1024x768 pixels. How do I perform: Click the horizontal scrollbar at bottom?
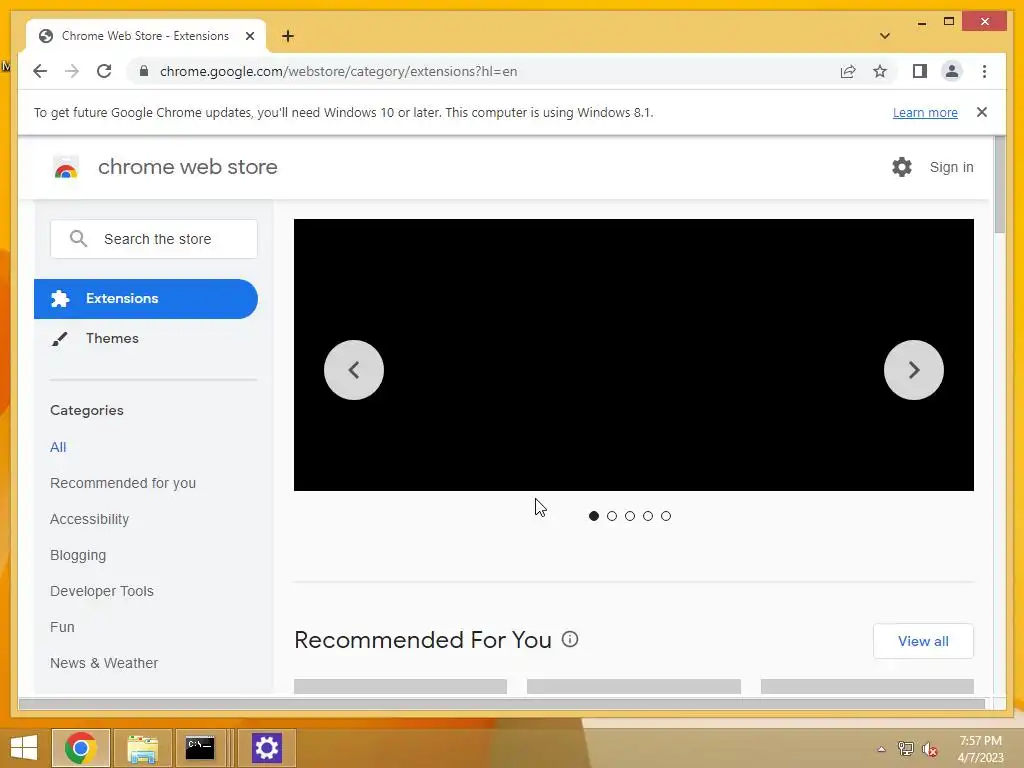pyautogui.click(x=502, y=704)
